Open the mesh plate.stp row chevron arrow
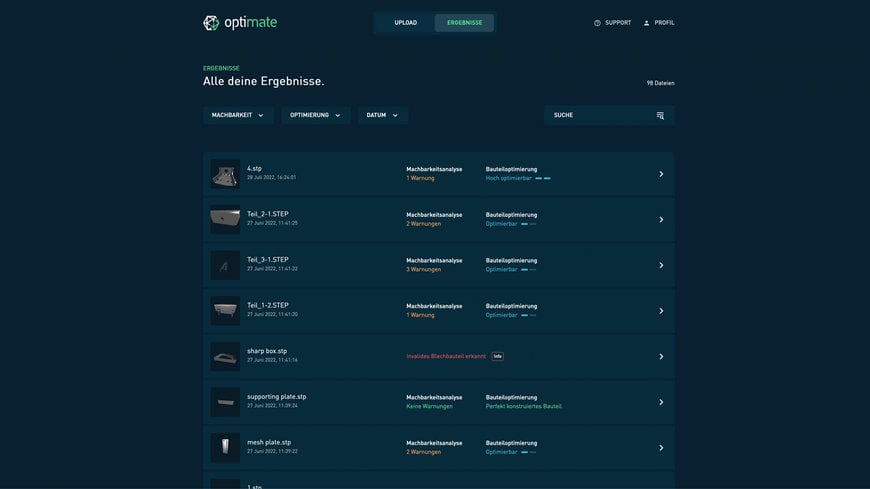The height and width of the screenshot is (489, 870). point(661,448)
